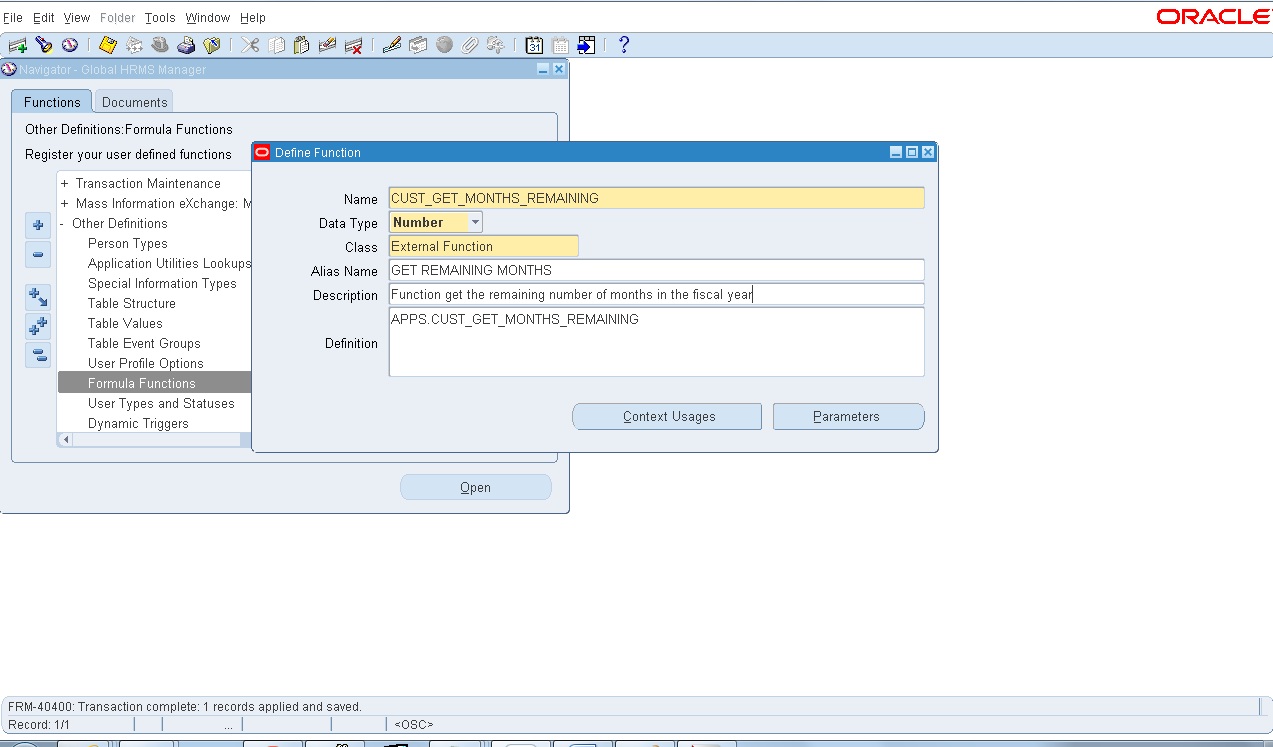Click the Navigator collapse all button
The height and width of the screenshot is (747, 1273).
point(38,355)
